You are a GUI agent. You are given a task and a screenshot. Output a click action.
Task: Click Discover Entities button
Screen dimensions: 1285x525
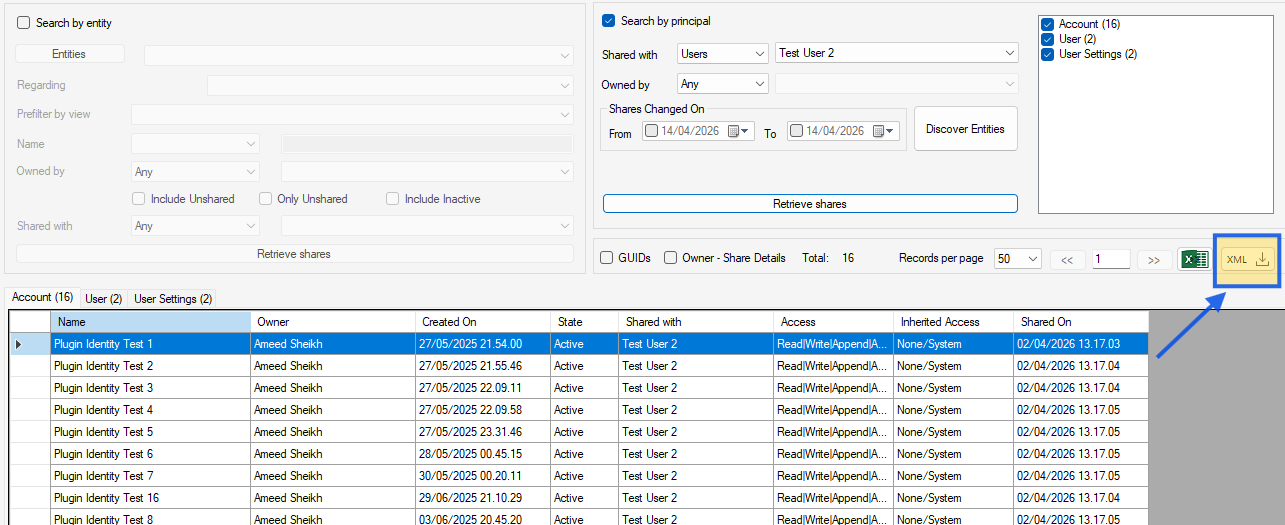[x=965, y=129]
